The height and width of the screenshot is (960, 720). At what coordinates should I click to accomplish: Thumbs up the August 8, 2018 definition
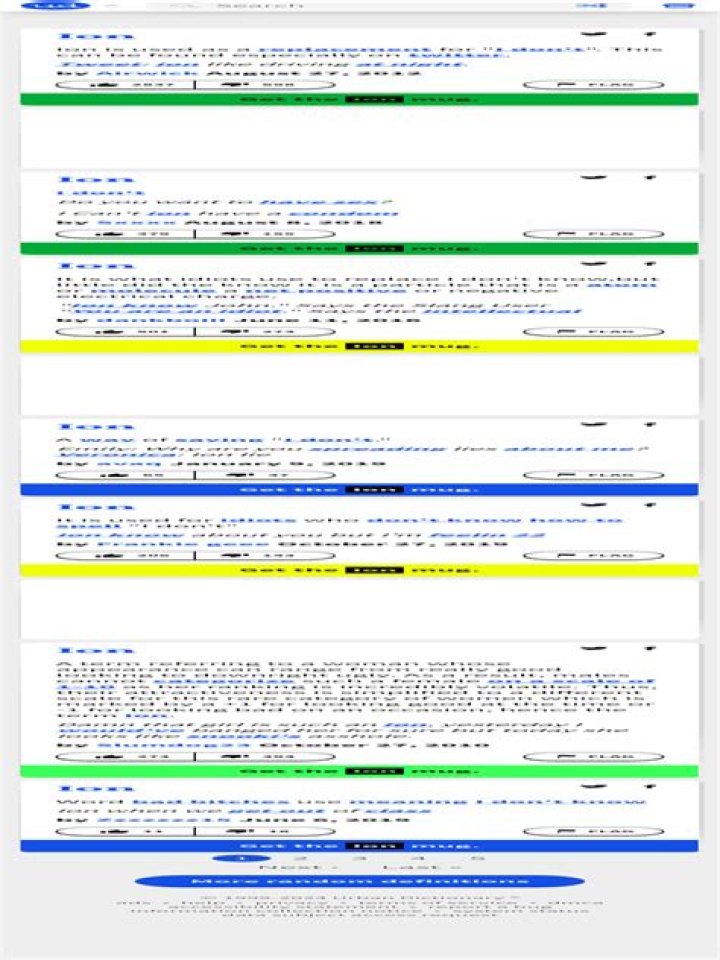click(126, 234)
